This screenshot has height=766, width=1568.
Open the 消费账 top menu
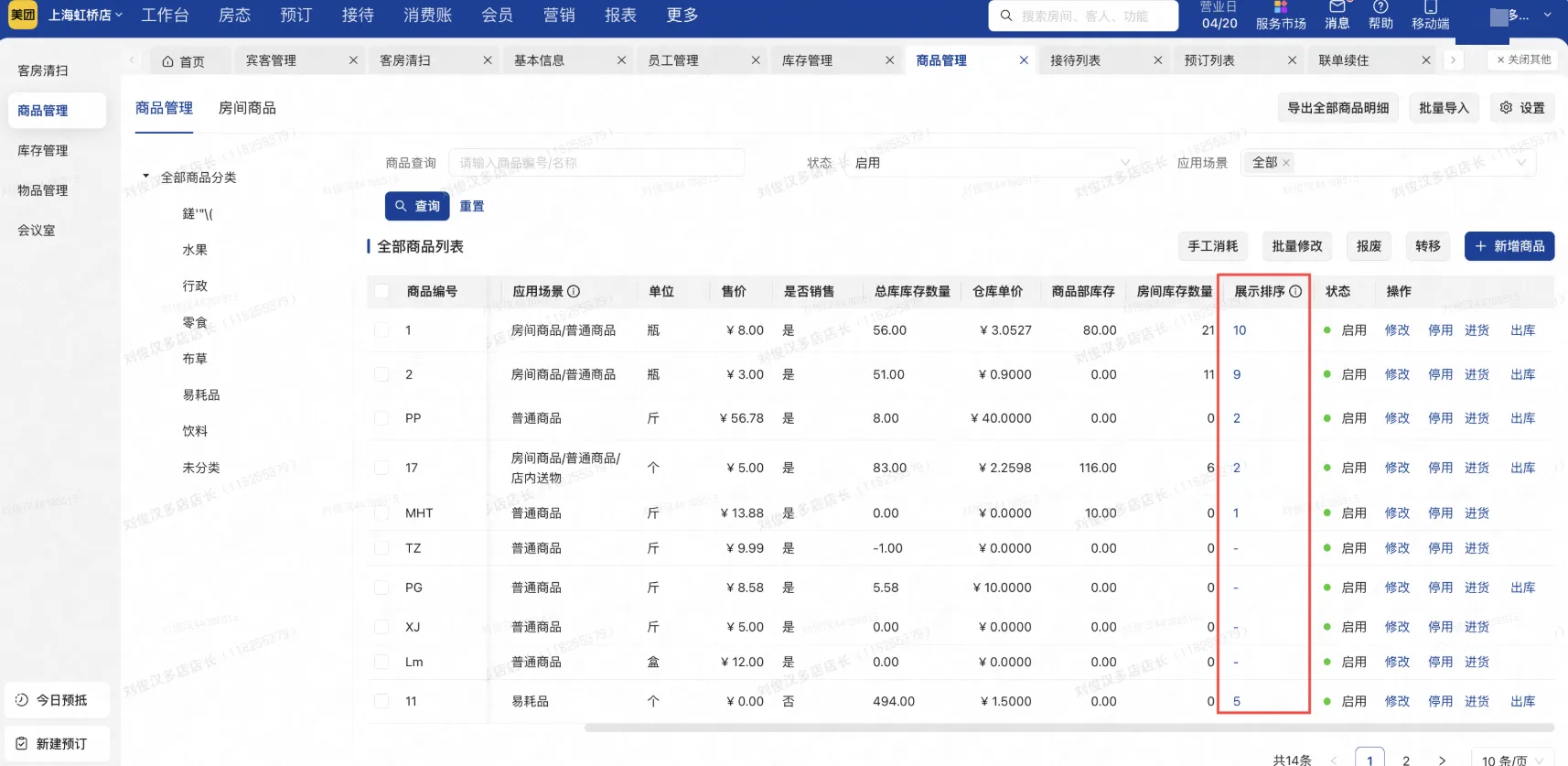click(427, 15)
